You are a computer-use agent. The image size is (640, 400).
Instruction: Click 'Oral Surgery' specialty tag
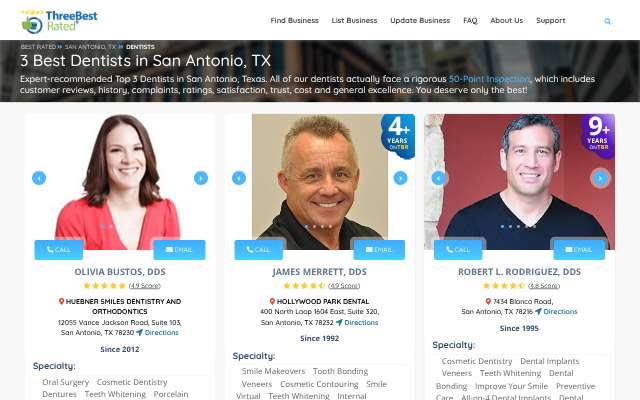(x=65, y=382)
